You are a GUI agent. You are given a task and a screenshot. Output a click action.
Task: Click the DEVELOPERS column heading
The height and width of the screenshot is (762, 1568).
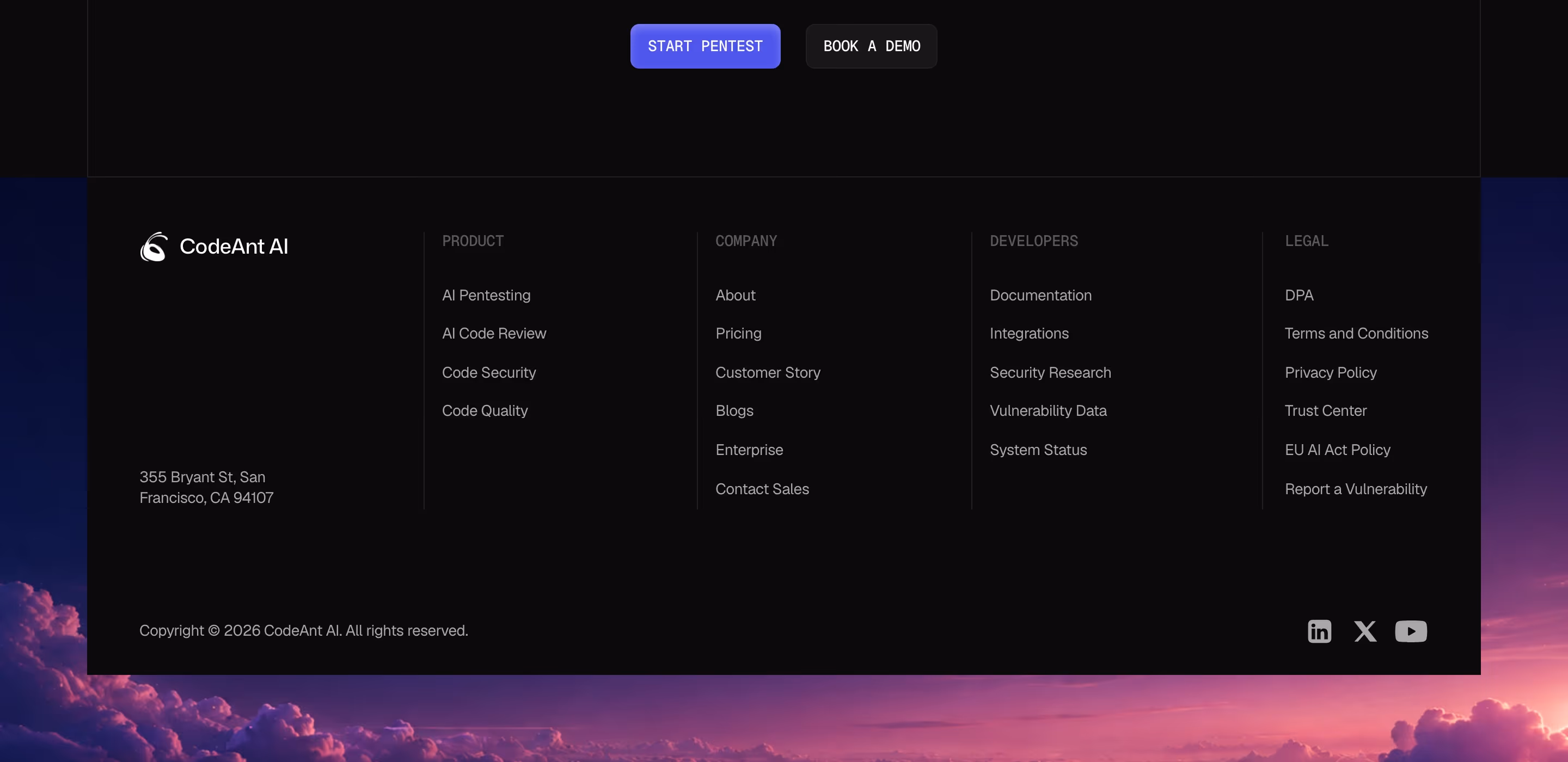[x=1033, y=241]
